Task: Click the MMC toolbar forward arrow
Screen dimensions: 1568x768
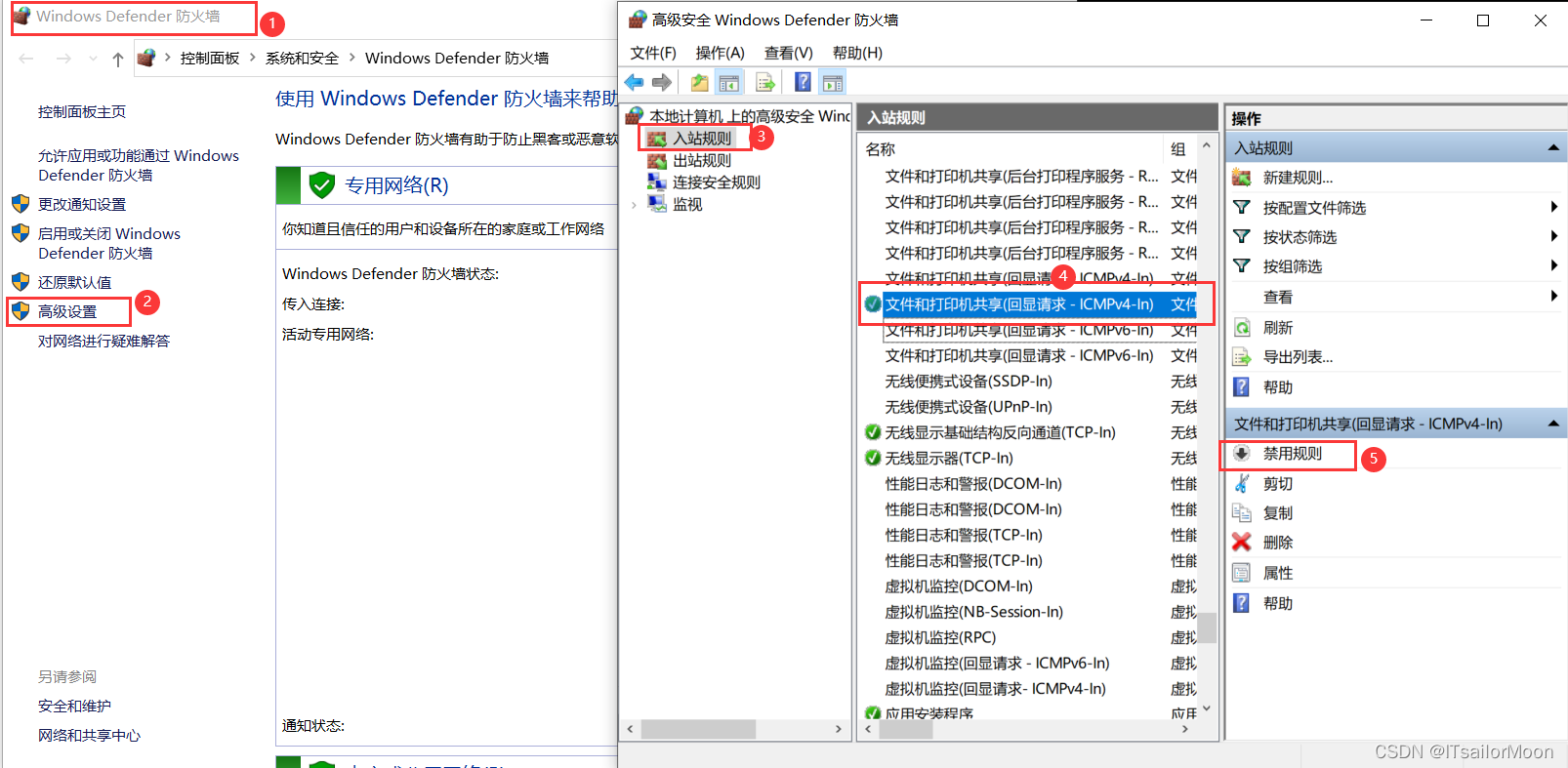Action: 662,82
